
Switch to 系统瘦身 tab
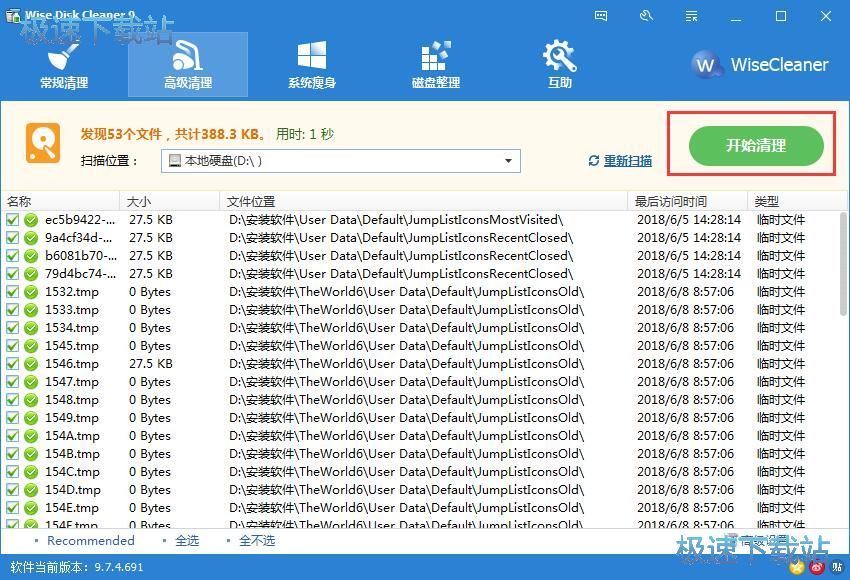pos(312,65)
